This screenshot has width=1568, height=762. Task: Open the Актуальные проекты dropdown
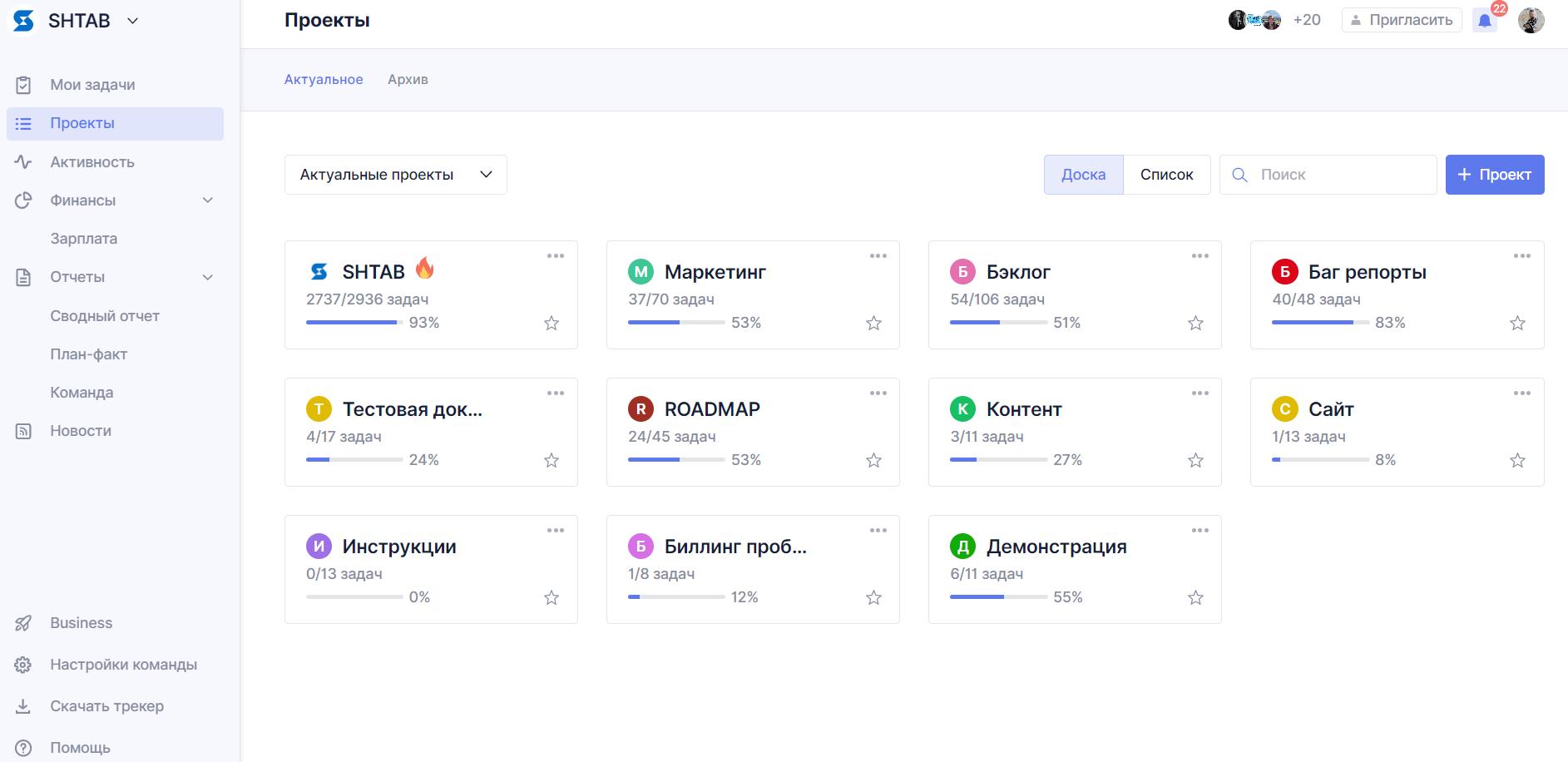(396, 175)
